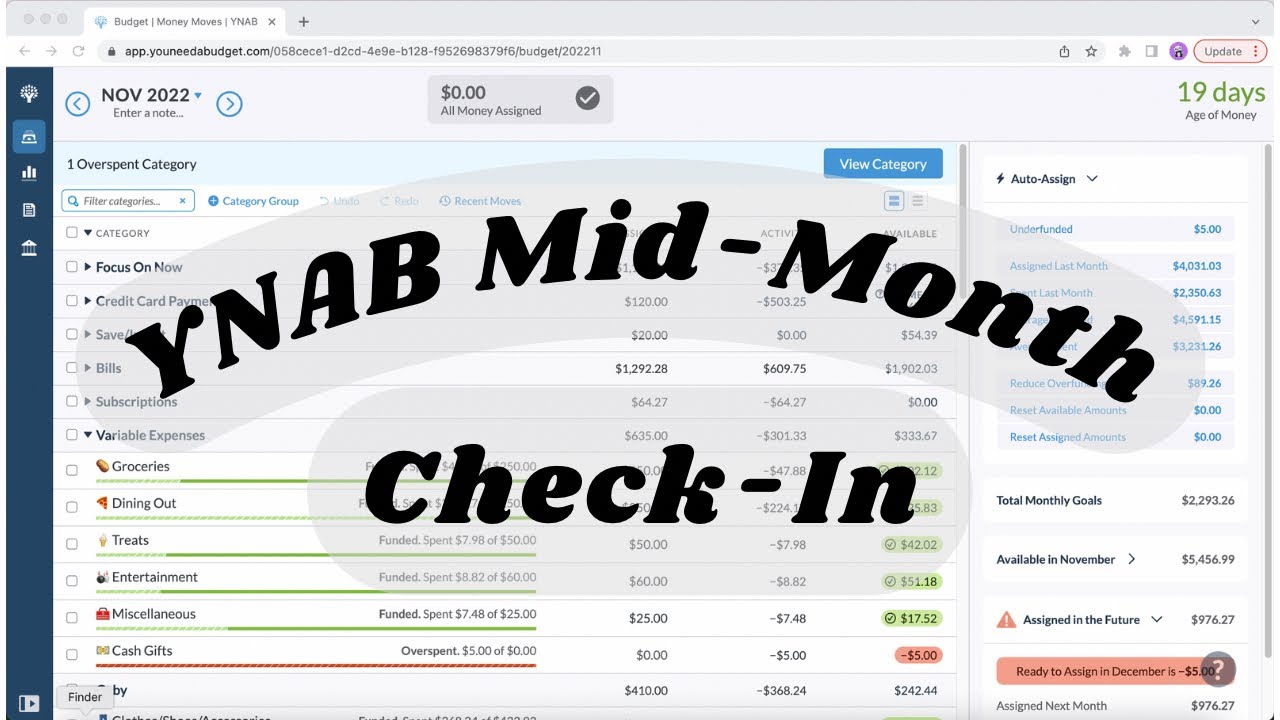The image size is (1280, 720).
Task: Clear the filter categories field
Action: (x=182, y=201)
